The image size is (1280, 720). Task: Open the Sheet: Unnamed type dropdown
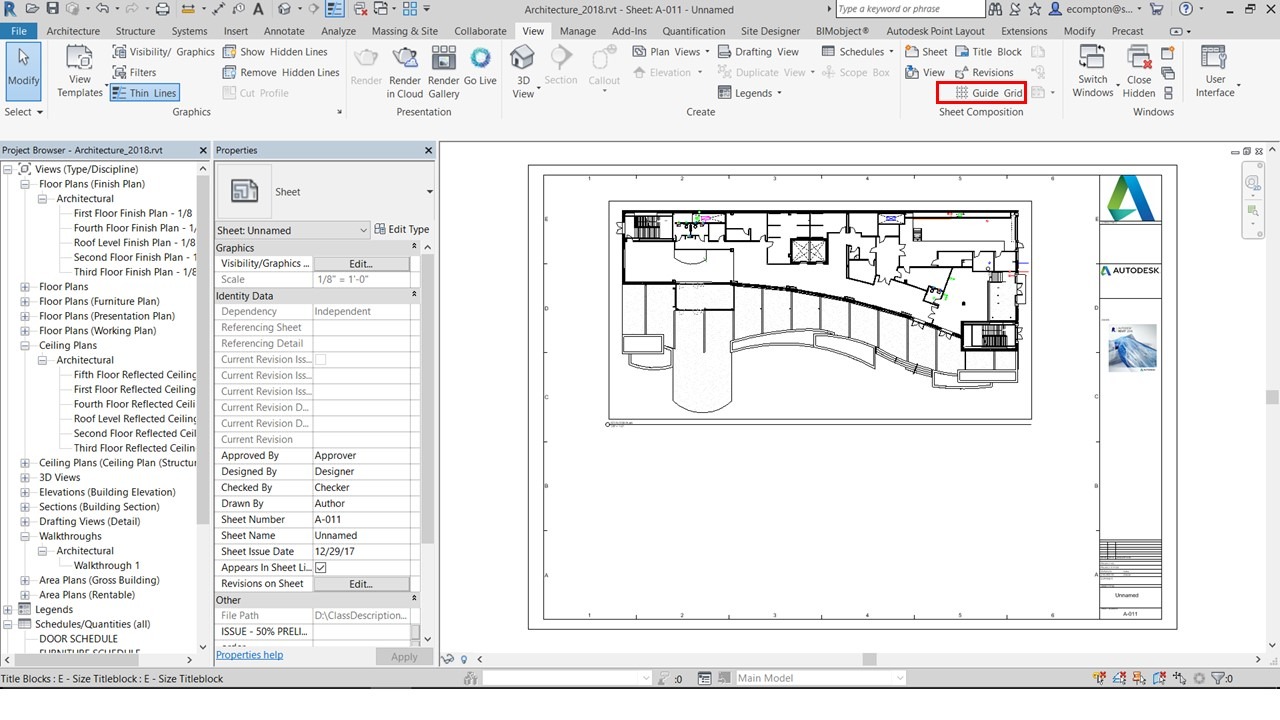[x=363, y=230]
